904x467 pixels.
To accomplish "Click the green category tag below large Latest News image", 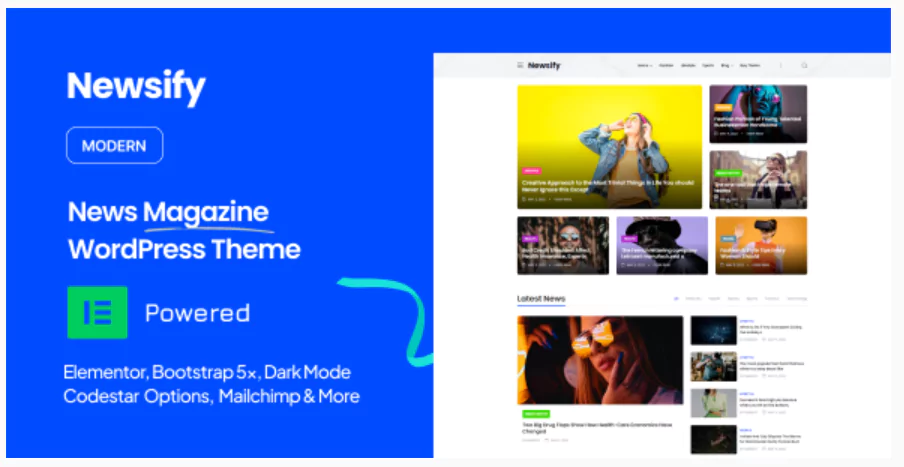I will click(536, 413).
